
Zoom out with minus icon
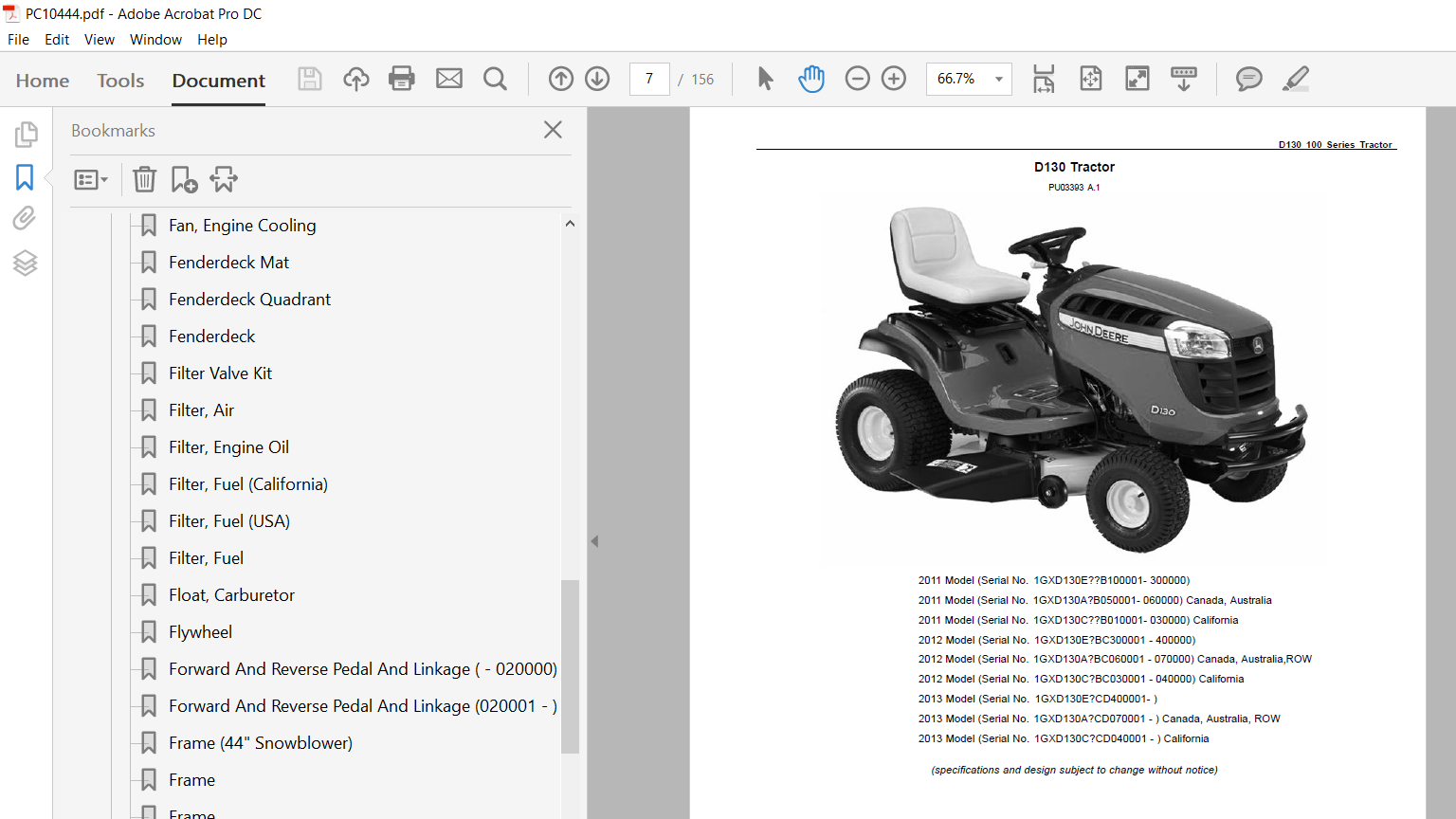pos(857,79)
